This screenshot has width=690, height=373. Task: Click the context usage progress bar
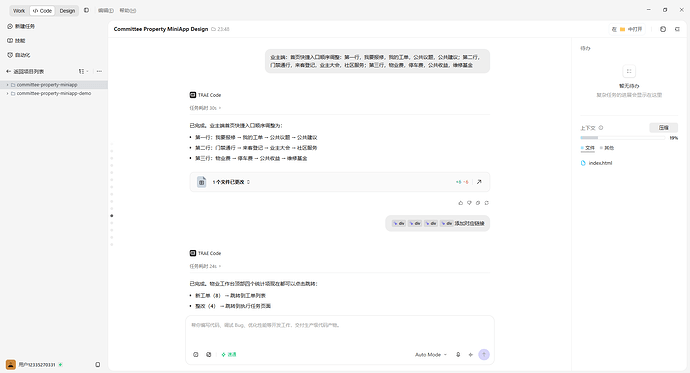pyautogui.click(x=623, y=138)
